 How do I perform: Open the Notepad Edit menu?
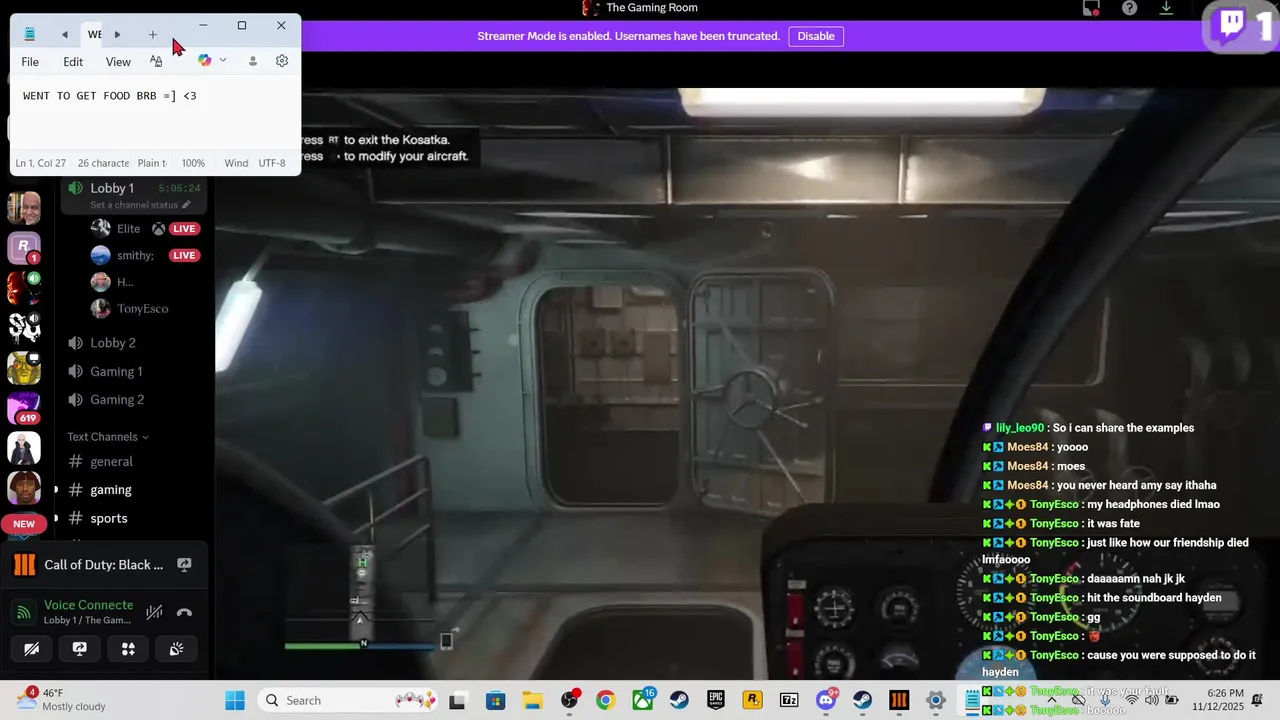point(73,62)
